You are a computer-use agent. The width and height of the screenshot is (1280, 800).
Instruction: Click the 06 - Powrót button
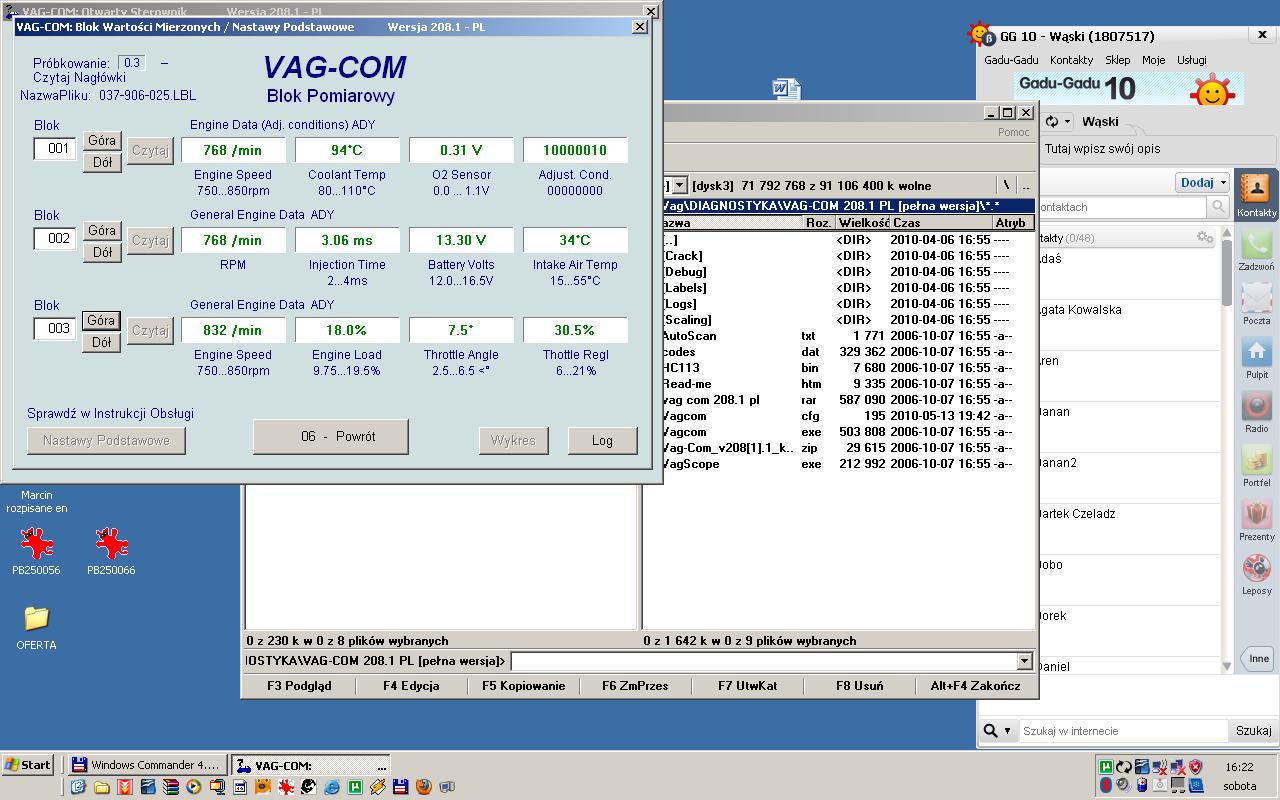coord(331,437)
